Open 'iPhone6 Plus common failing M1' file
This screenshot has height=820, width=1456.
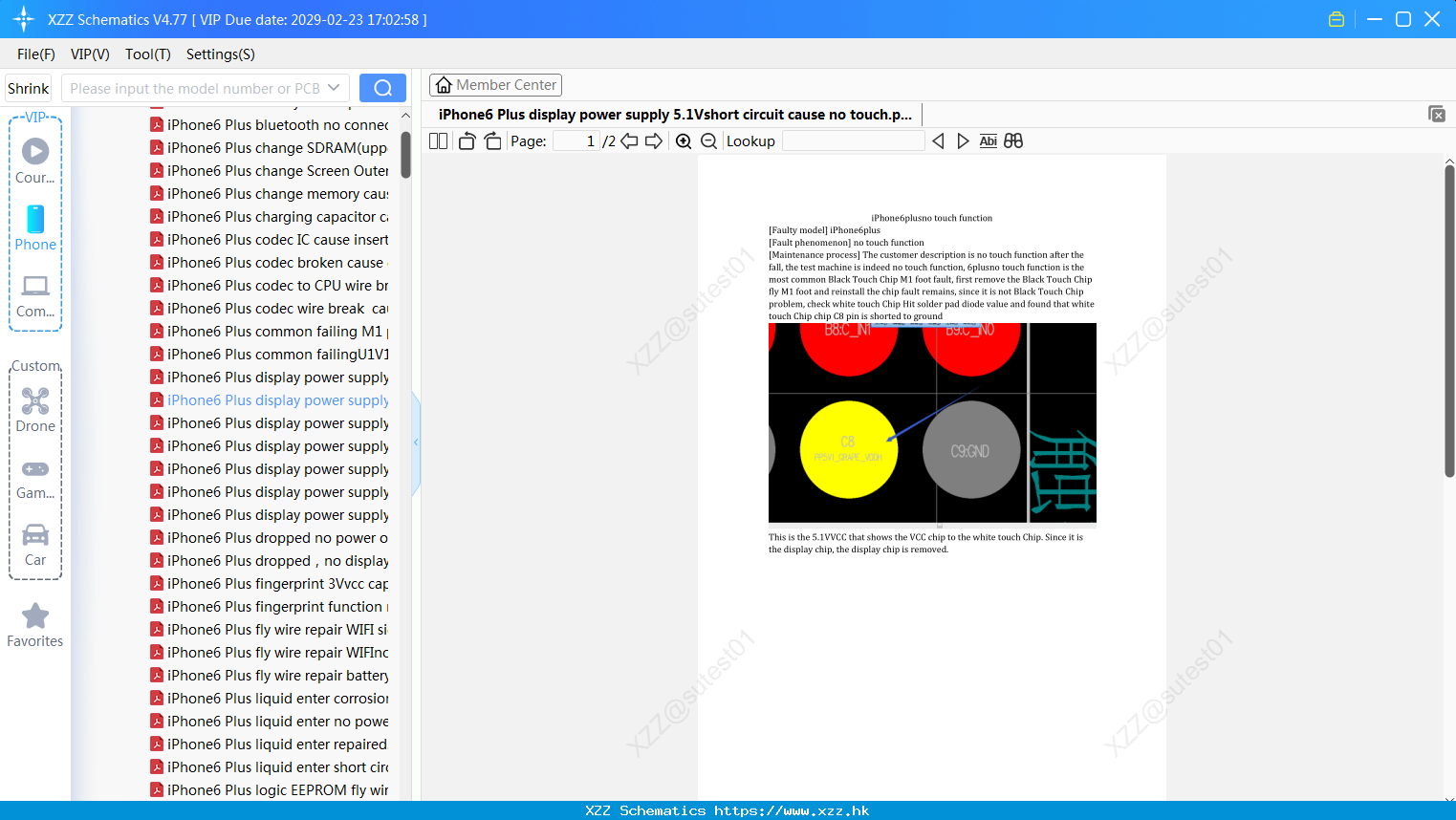[270, 332]
